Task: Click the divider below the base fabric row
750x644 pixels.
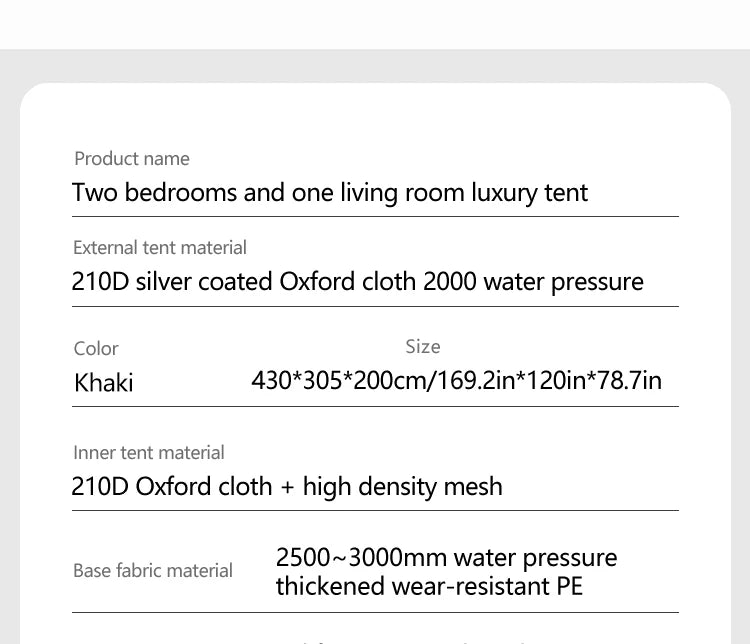Action: 375,612
